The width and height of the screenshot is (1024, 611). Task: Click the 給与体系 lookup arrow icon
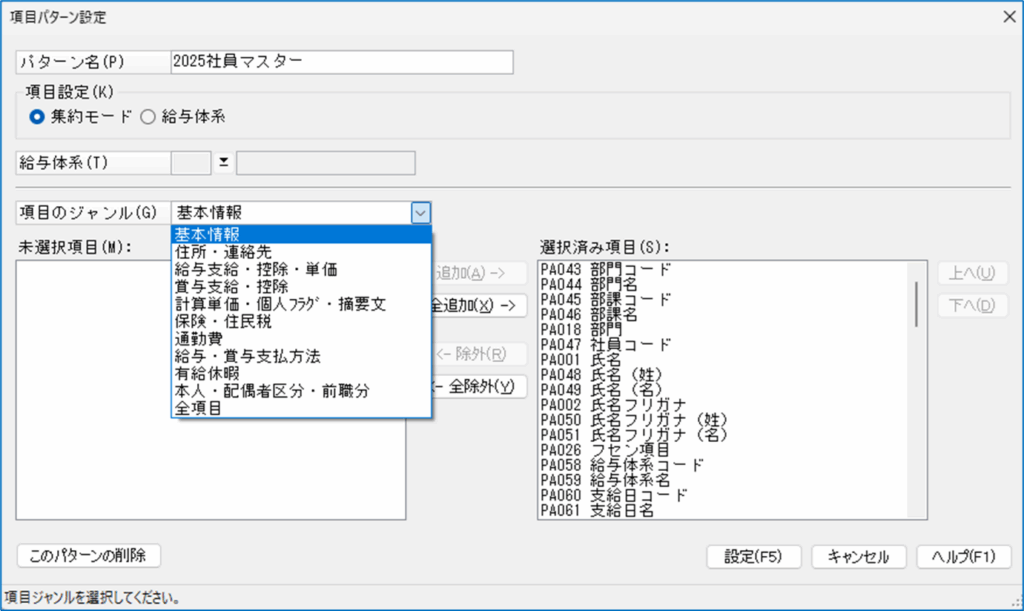(x=224, y=163)
